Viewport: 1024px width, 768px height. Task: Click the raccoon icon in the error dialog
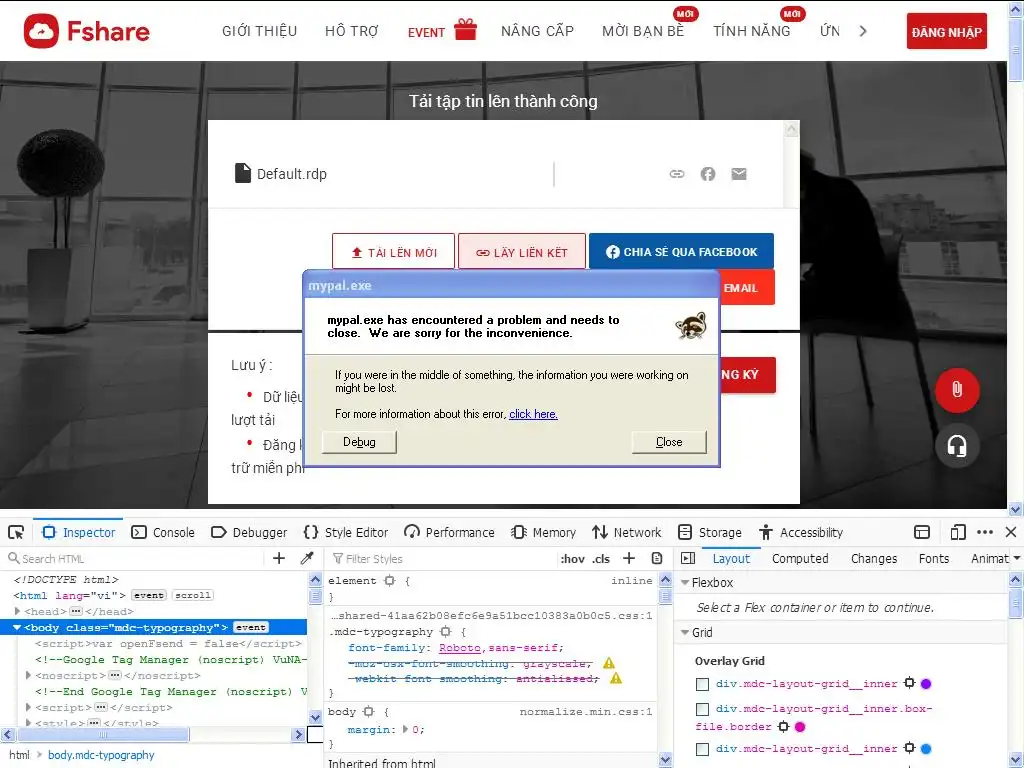point(691,325)
